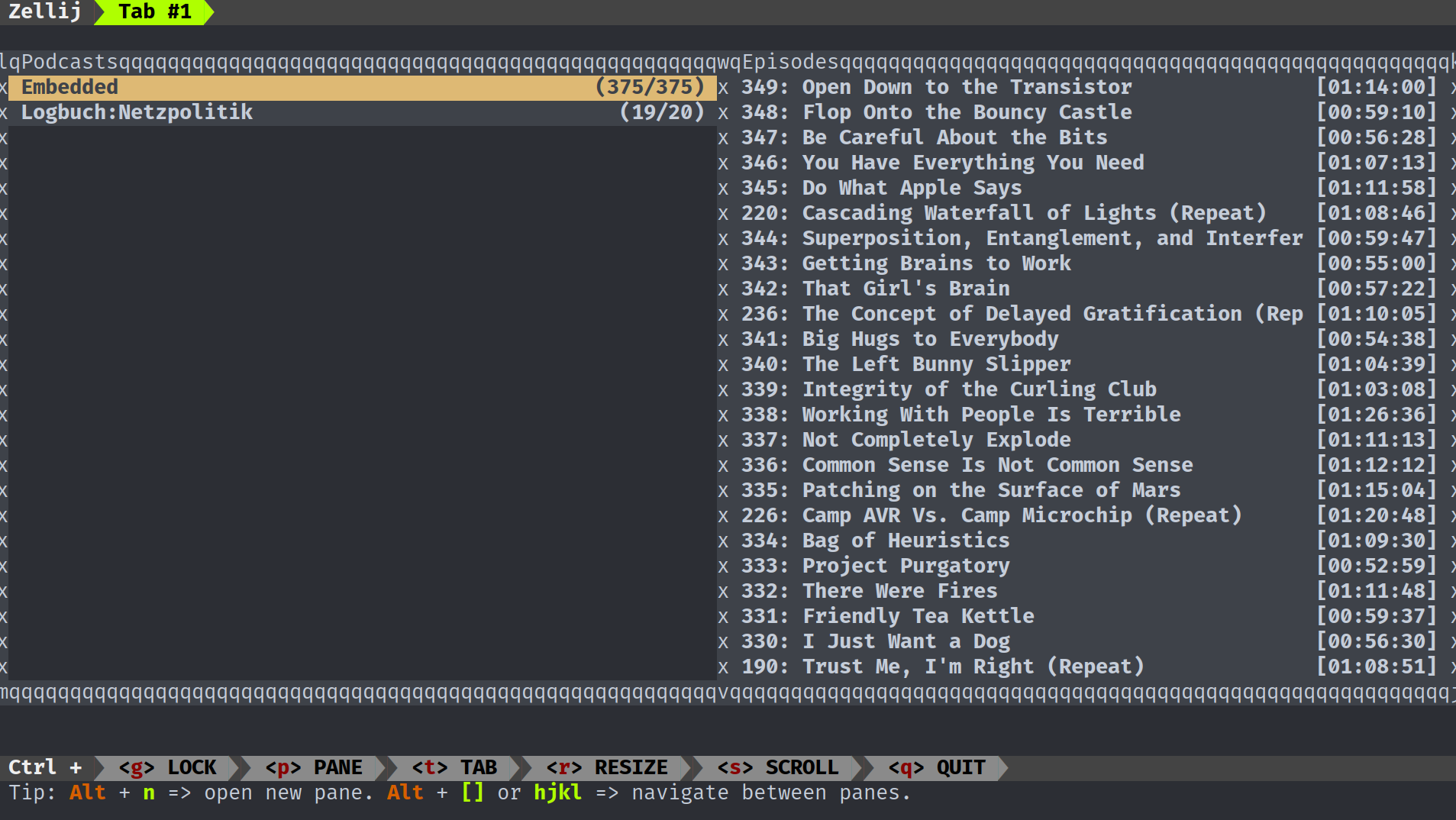Click the Logbuch:Netzpolitik count (19/20)

pyautogui.click(x=662, y=112)
